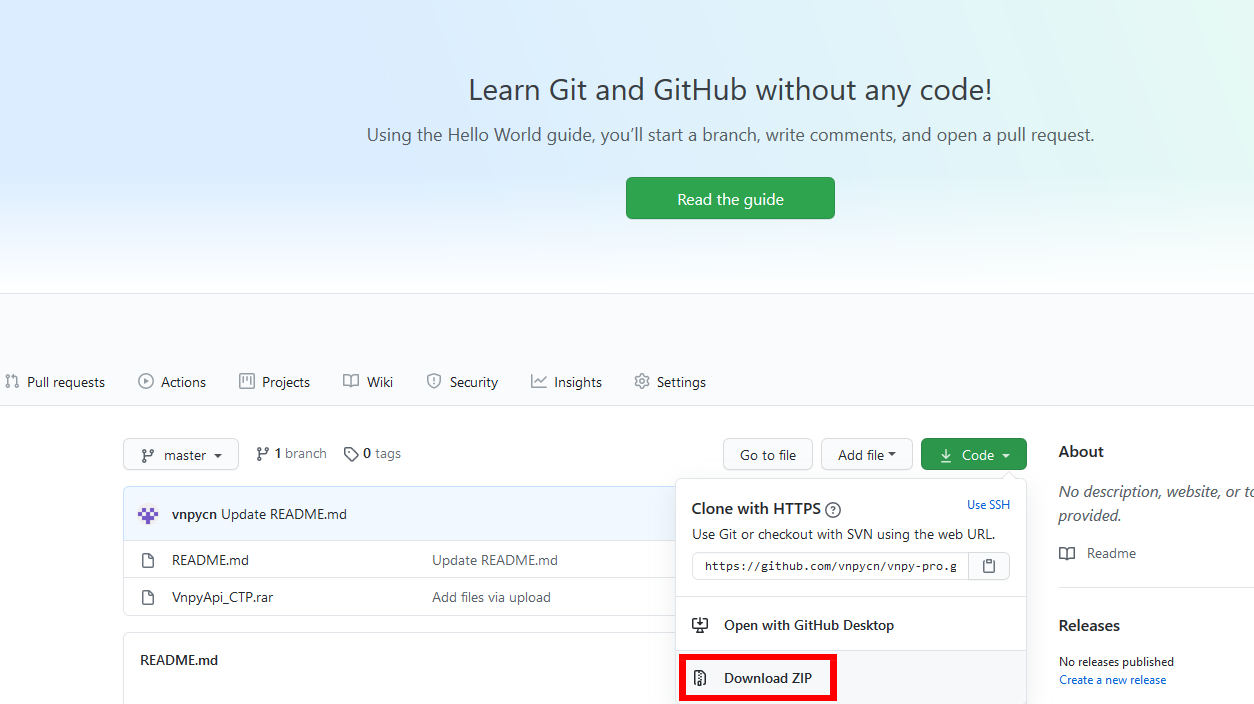
Task: Click the vnpycn avatar in commit row
Action: tap(148, 514)
